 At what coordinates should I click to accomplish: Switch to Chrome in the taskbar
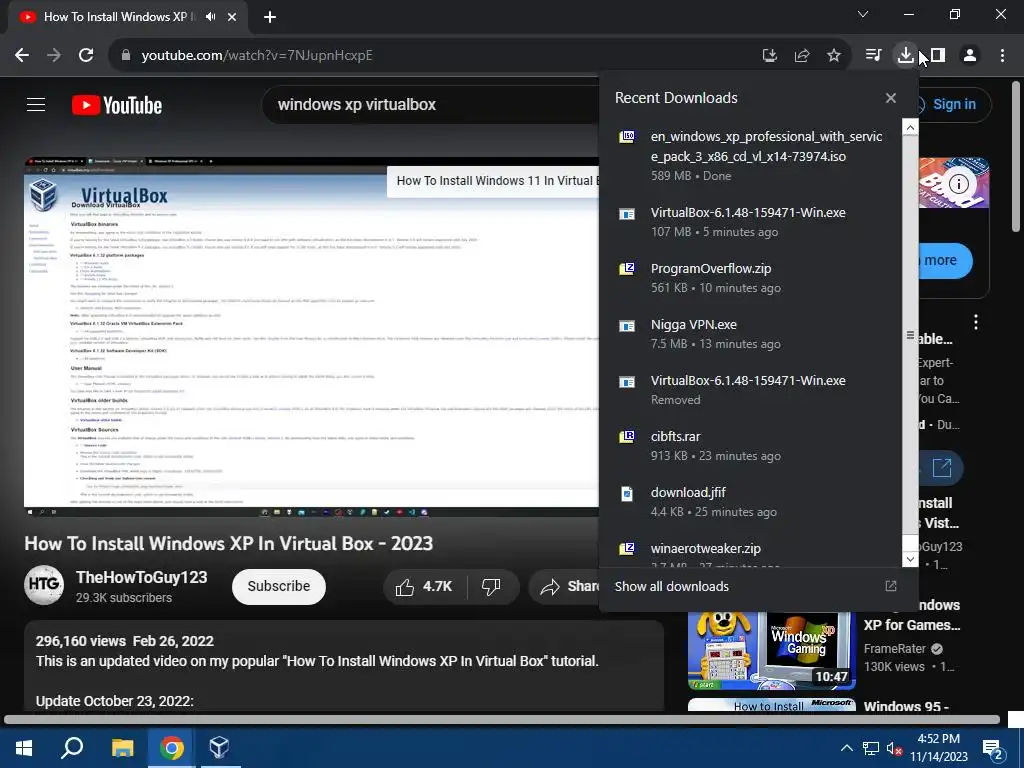(171, 748)
